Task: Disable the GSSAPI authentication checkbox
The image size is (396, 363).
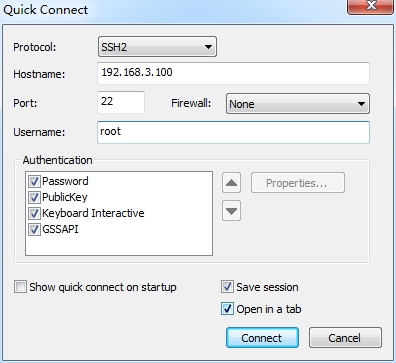Action: (34, 229)
